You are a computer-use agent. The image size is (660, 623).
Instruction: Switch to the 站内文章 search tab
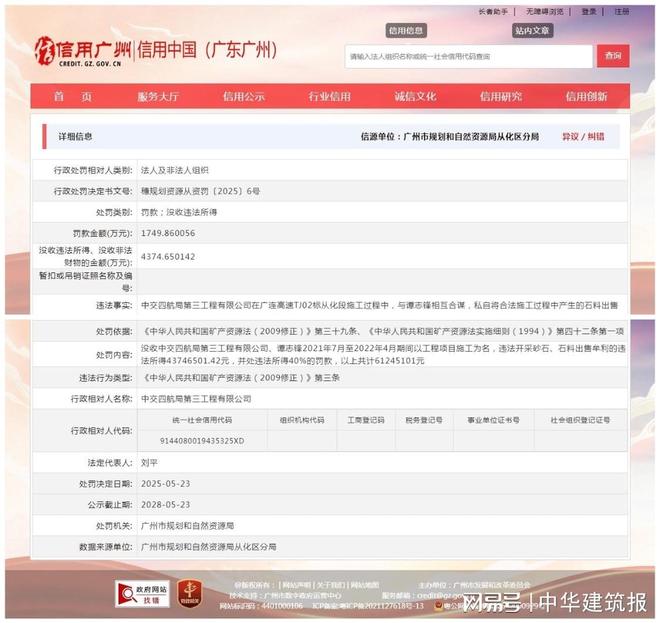(532, 31)
